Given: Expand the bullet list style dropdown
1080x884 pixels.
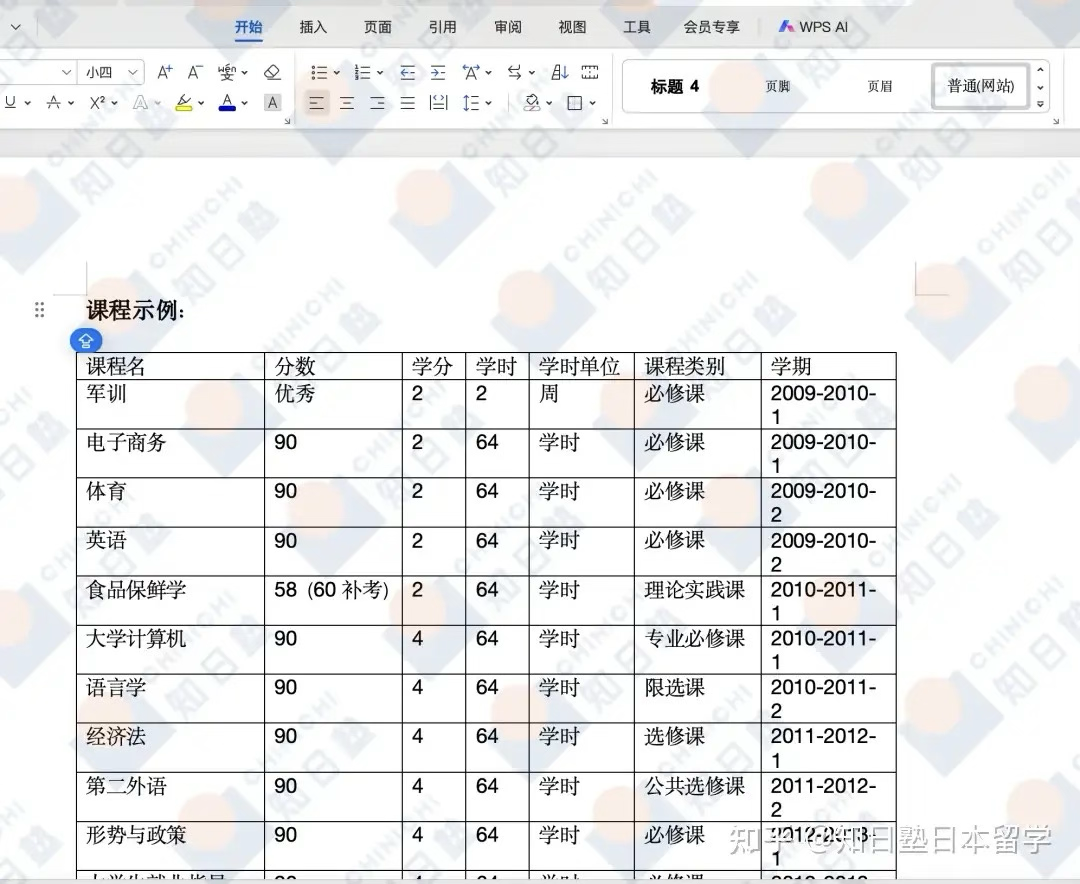Looking at the screenshot, I should click(x=336, y=72).
